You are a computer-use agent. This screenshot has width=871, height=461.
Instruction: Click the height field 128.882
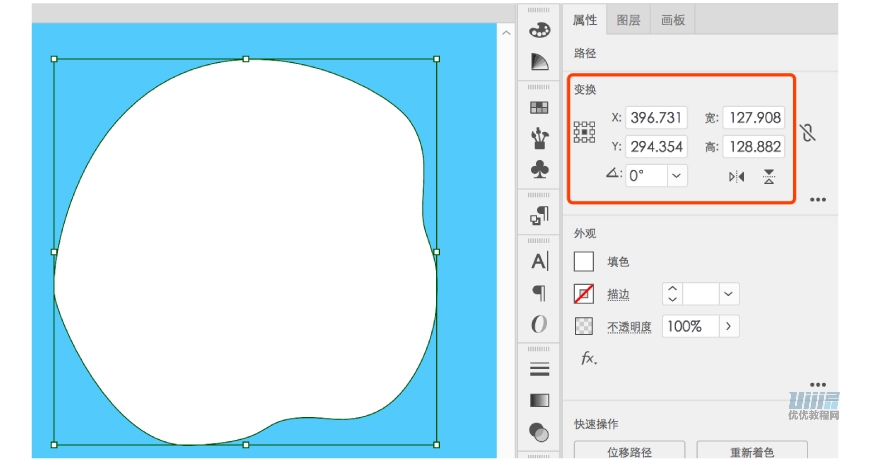coord(754,147)
